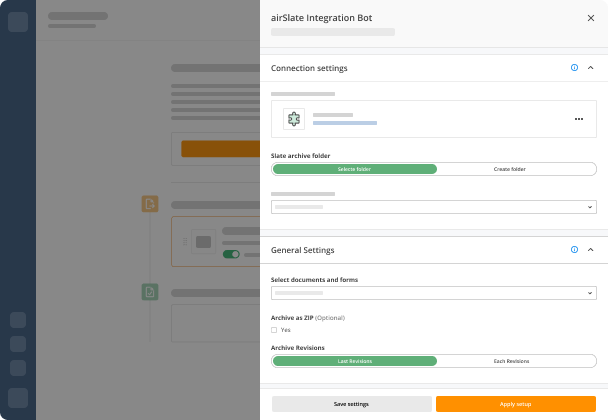Select Last Revisions option
This screenshot has height=420, width=608.
354,361
